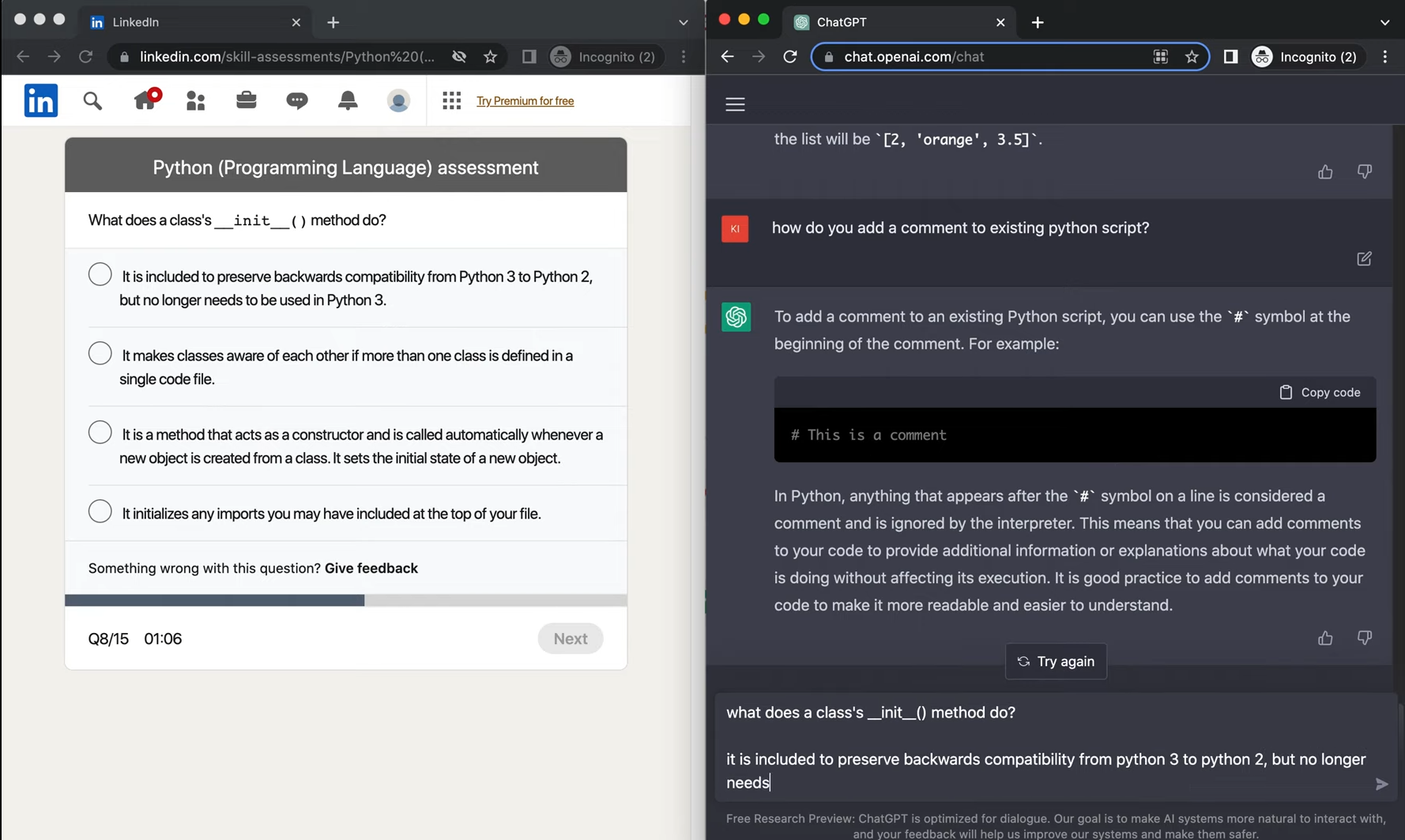Screen dimensions: 1405x840
Task: Click Try Premium for free link
Action: click(525, 101)
